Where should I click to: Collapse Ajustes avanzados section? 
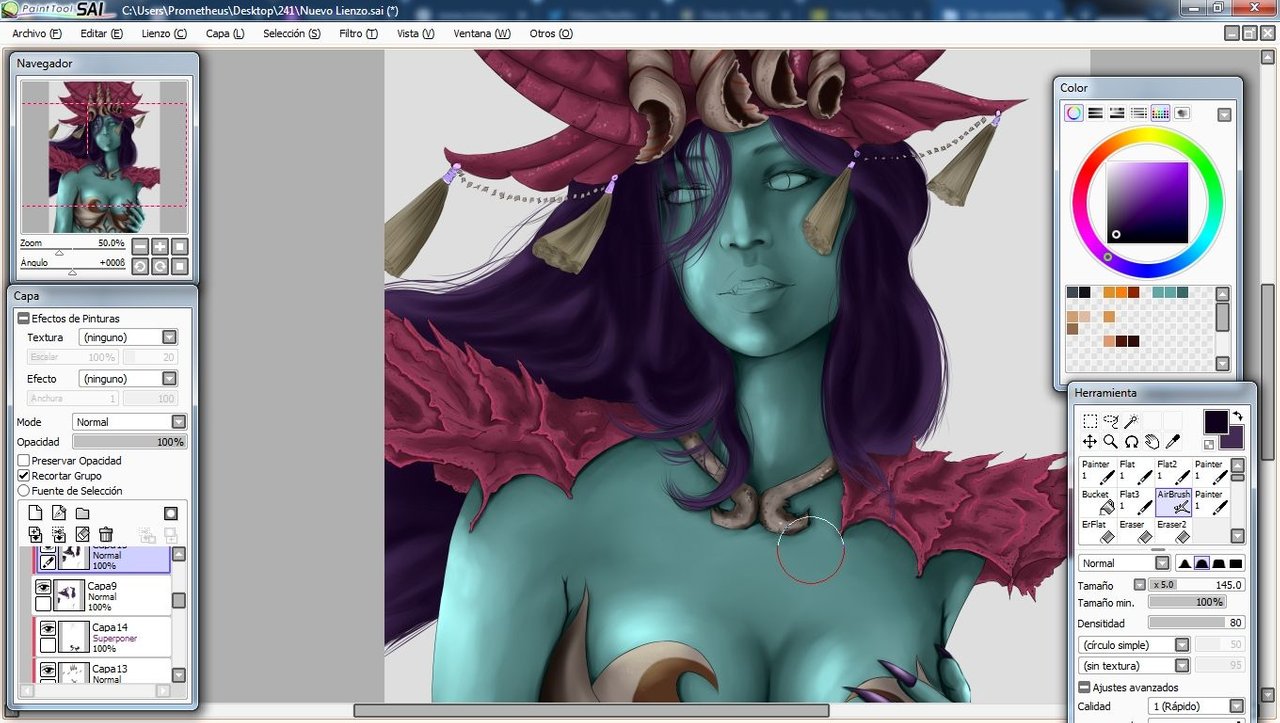click(x=1084, y=687)
